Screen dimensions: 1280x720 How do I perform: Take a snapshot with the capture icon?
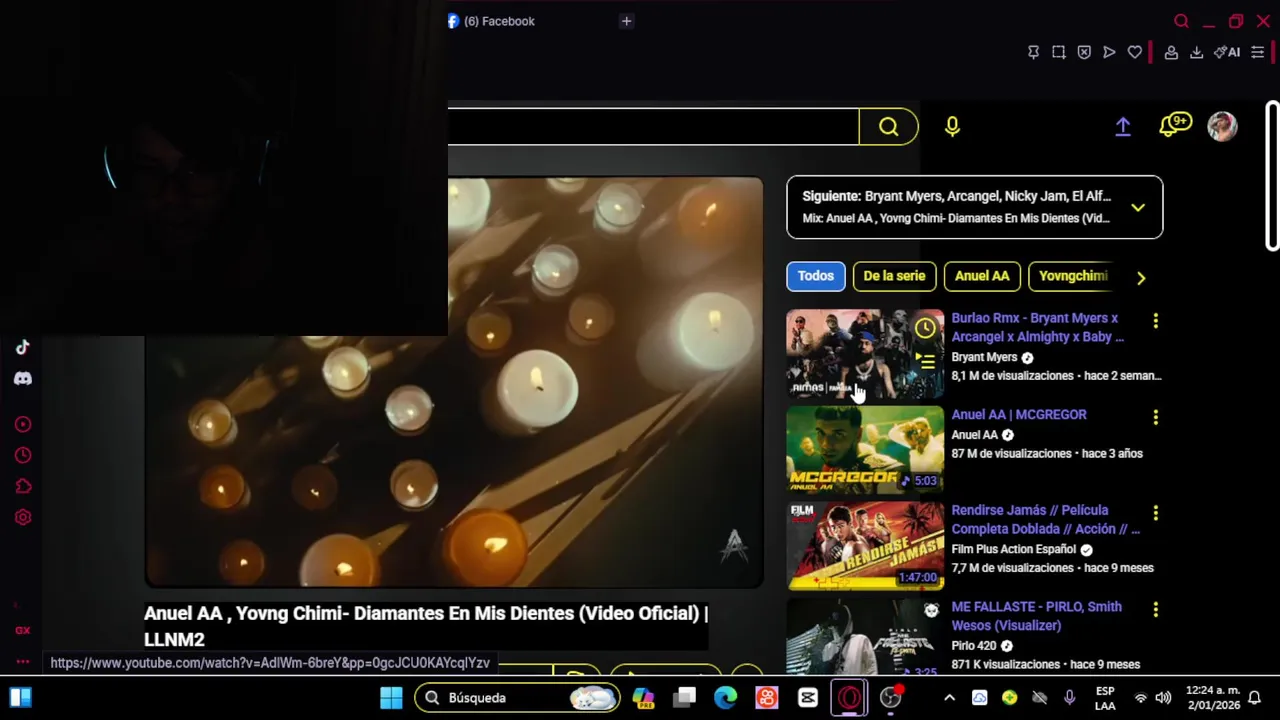coord(1058,52)
